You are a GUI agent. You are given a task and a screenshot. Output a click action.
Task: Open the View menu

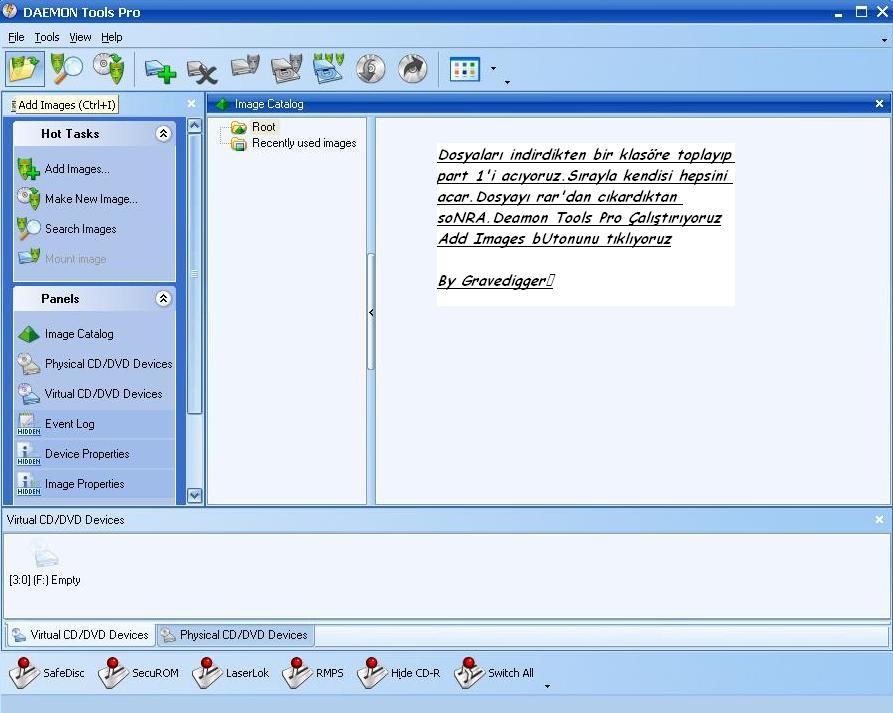[80, 37]
